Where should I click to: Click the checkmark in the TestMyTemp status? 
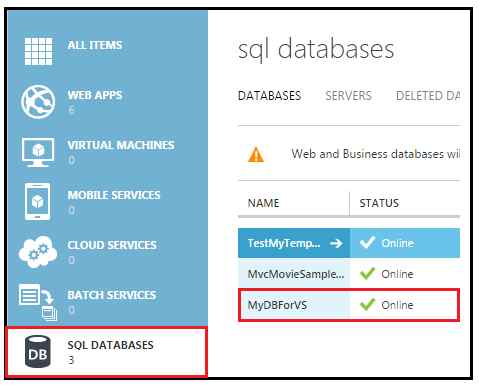tap(367, 242)
